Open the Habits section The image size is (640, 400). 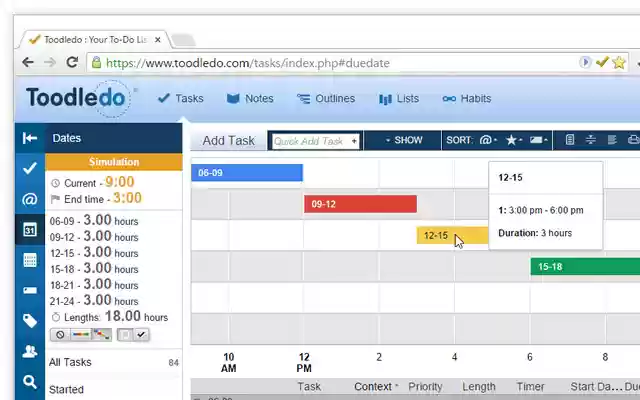point(467,98)
